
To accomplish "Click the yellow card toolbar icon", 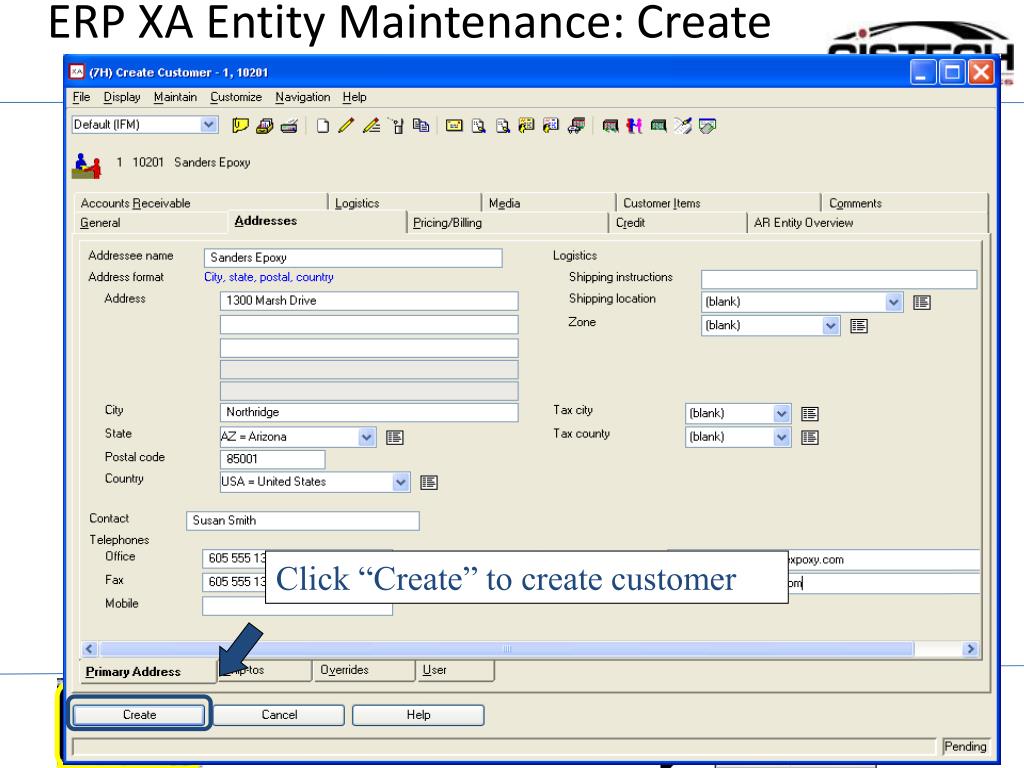I will [454, 125].
